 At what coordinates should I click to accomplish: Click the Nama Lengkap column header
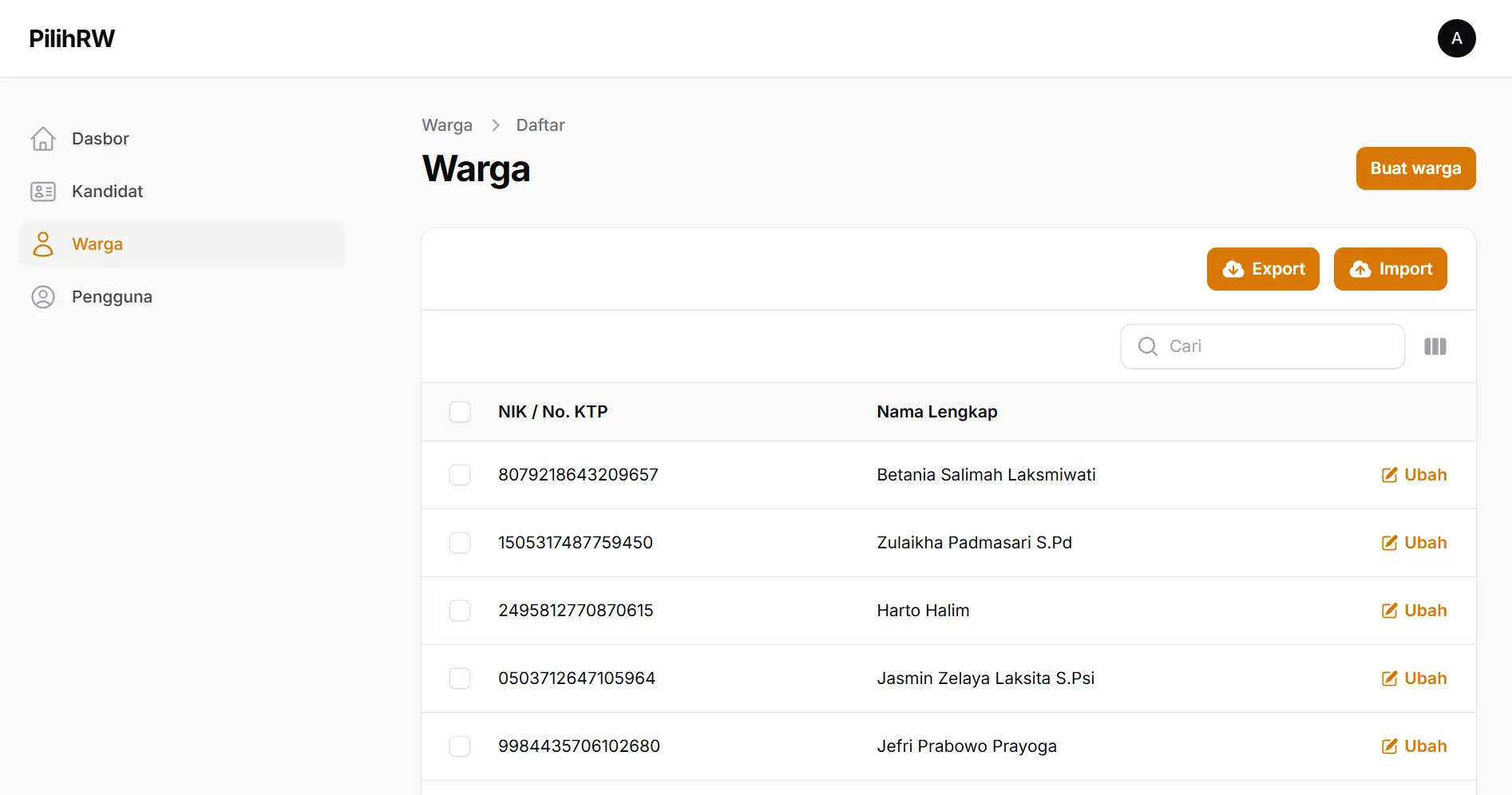tap(936, 412)
